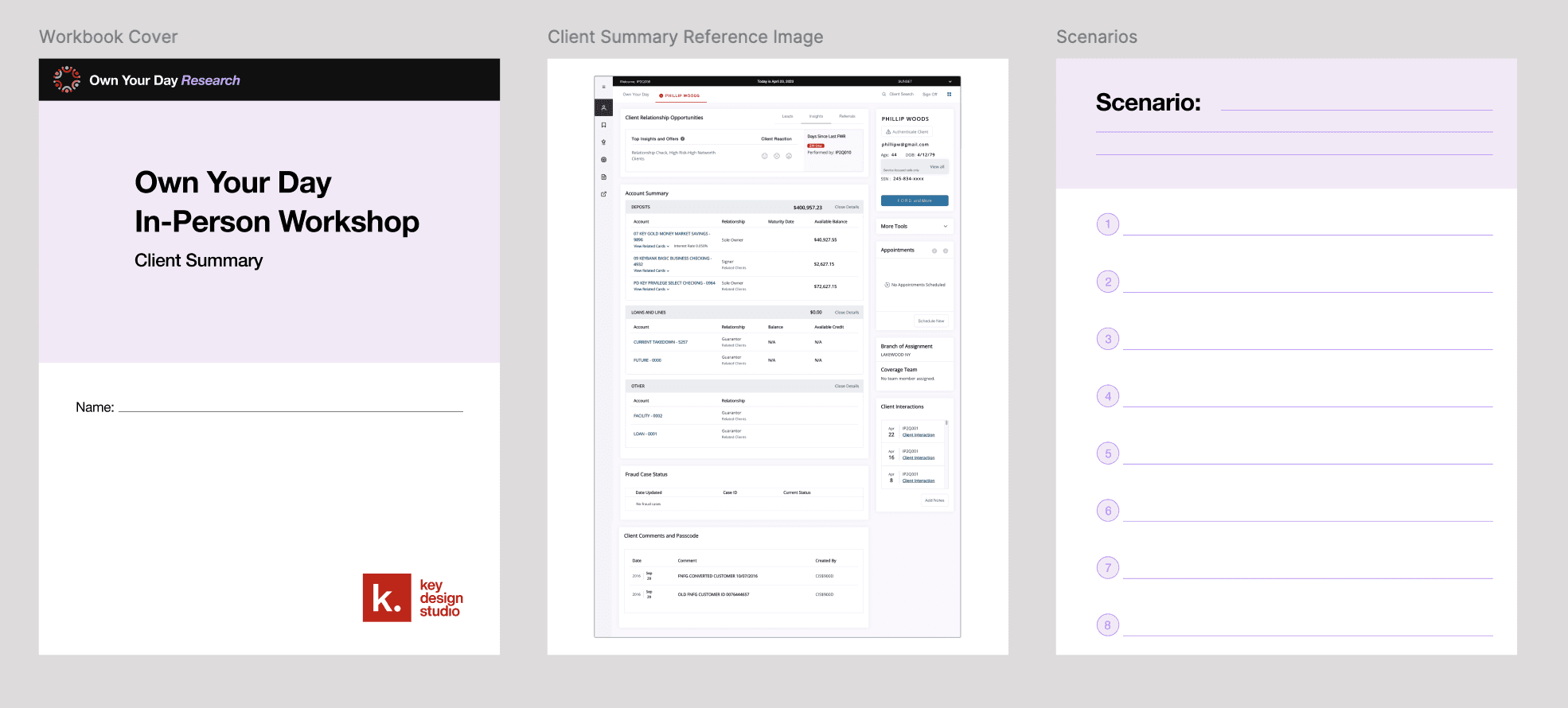This screenshot has width=1568, height=708.
Task: Expand View Related Cards under Money Market Savings
Action: coord(651,247)
